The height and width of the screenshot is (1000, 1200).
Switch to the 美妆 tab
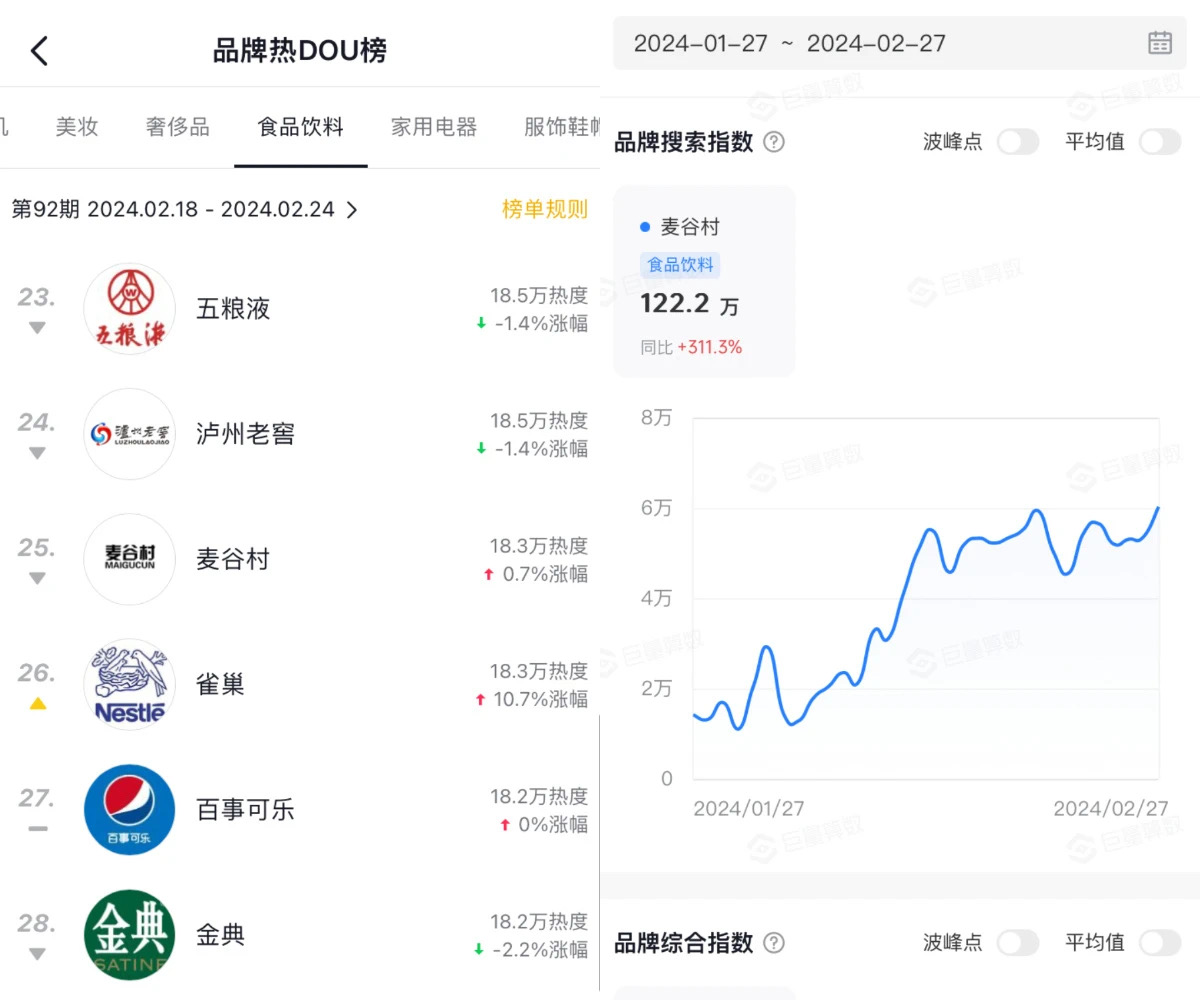(77, 127)
